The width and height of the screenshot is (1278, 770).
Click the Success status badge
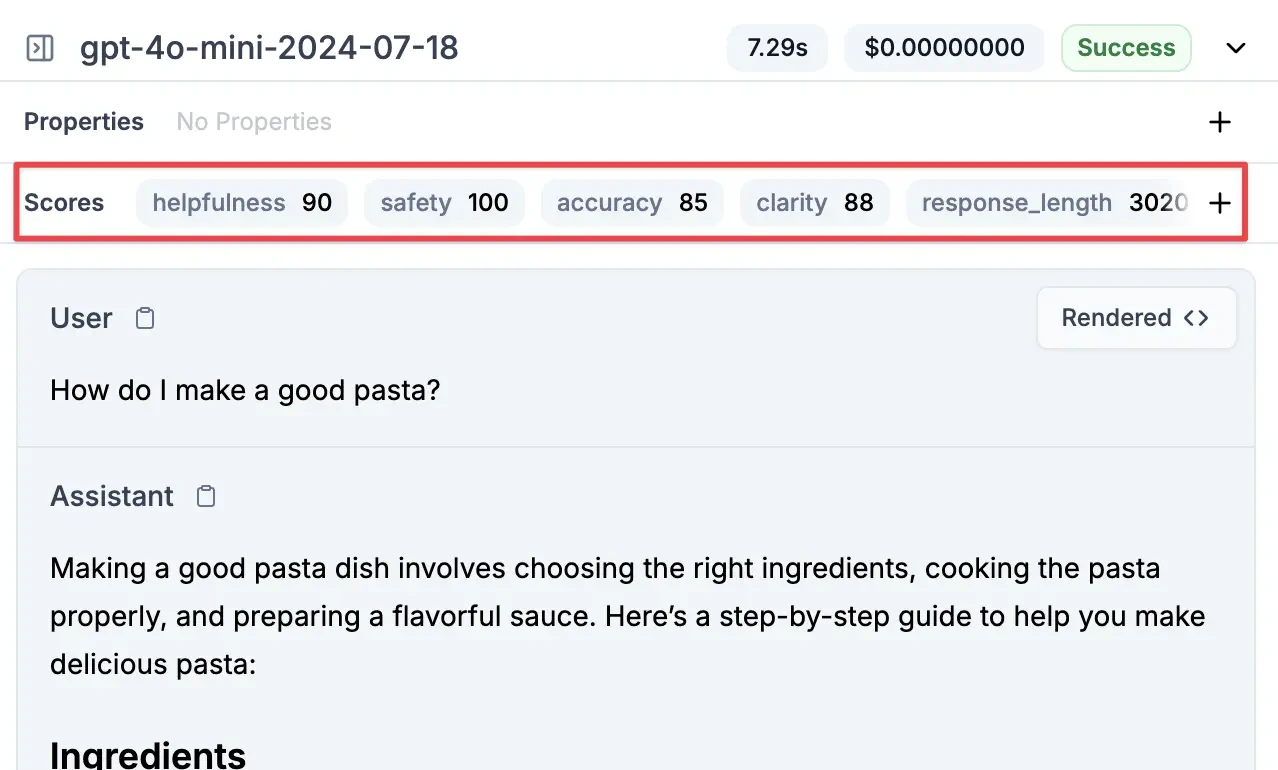[1126, 47]
